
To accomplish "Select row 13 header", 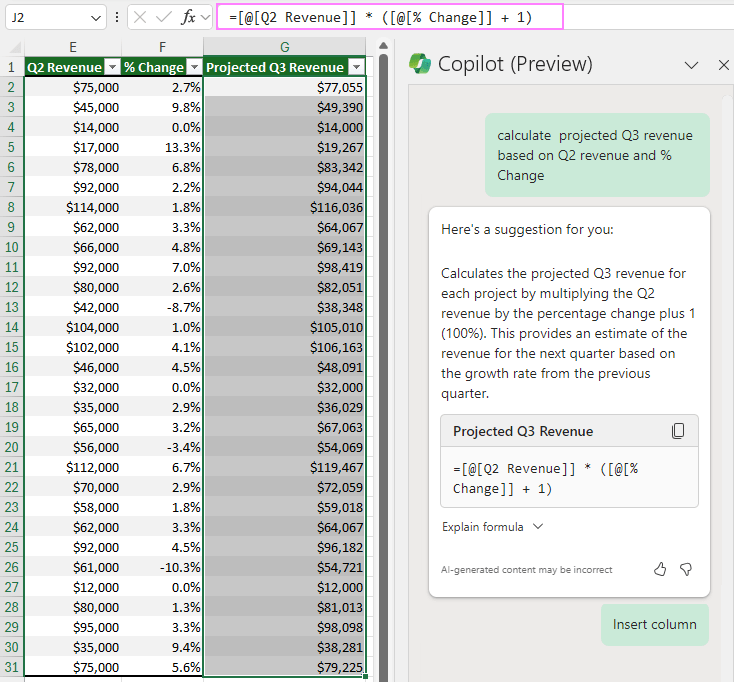I will [x=11, y=308].
